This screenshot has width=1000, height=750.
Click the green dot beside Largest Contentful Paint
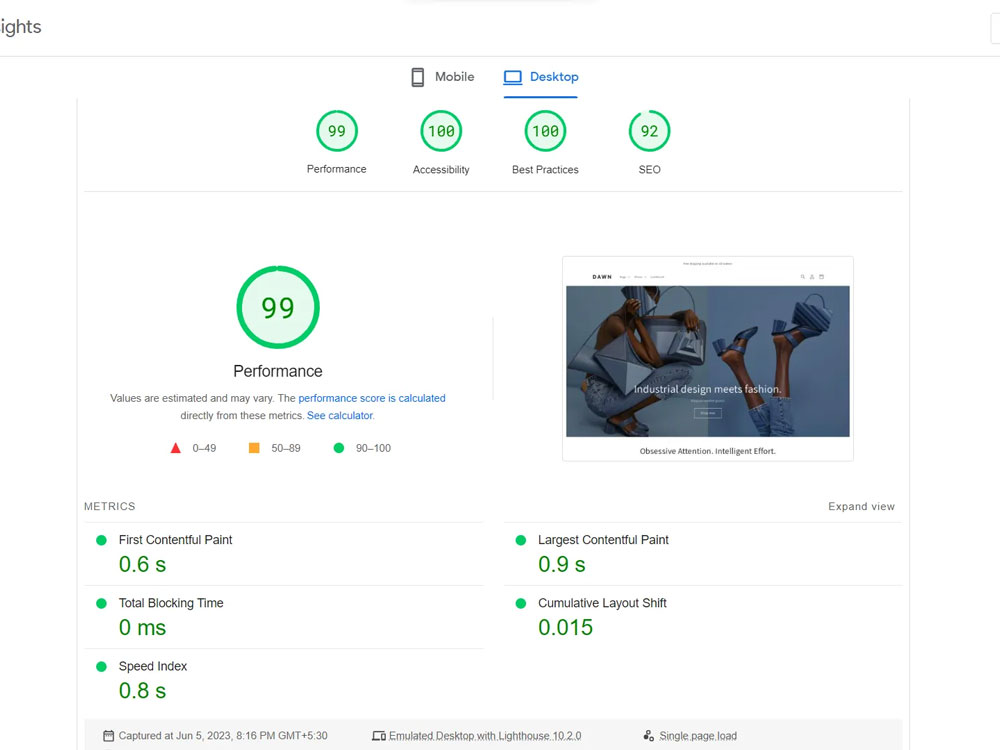(x=520, y=540)
